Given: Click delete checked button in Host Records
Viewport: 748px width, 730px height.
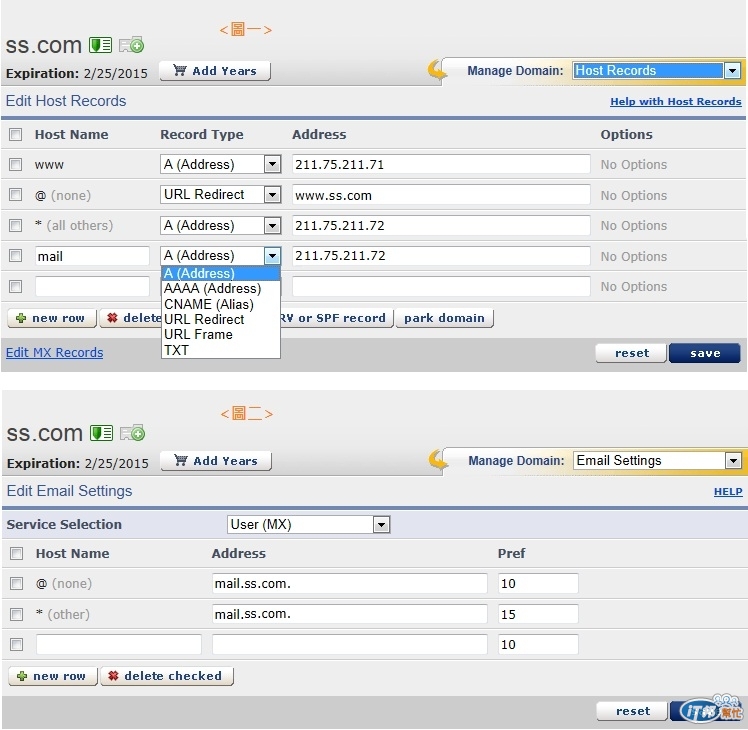Looking at the screenshot, I should coord(131,318).
